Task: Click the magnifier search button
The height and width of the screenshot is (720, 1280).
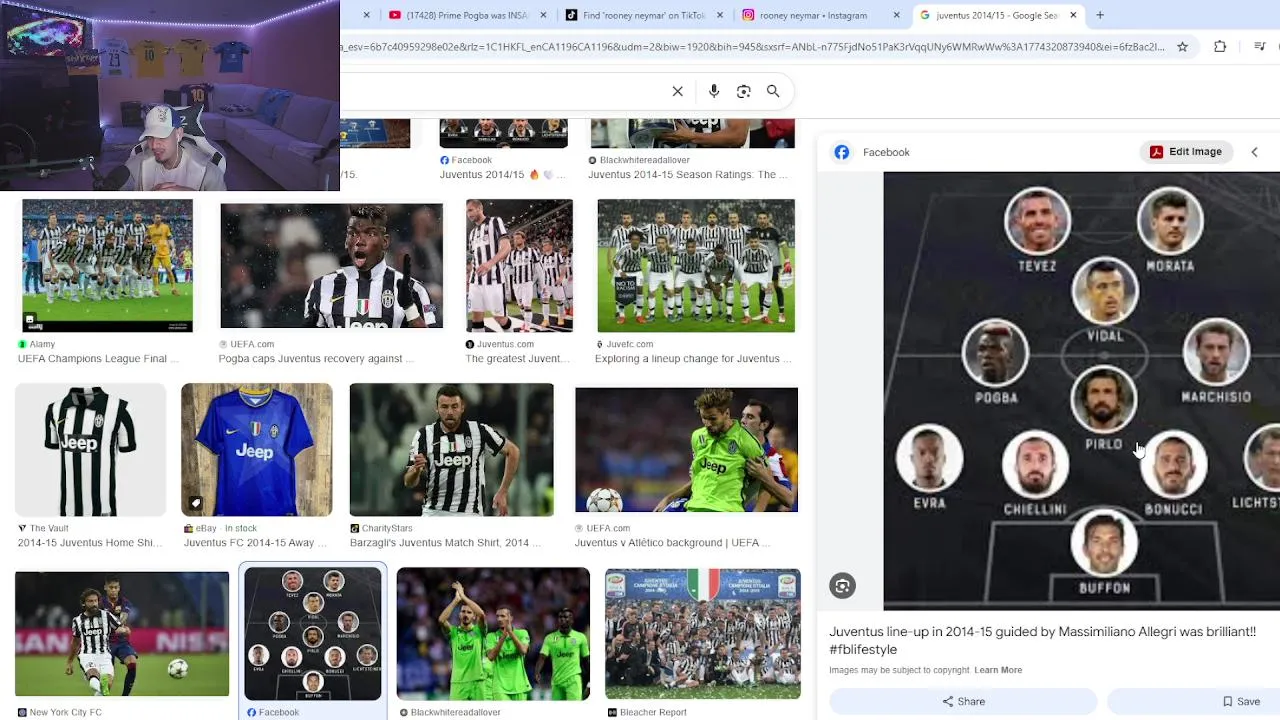Action: click(x=773, y=91)
